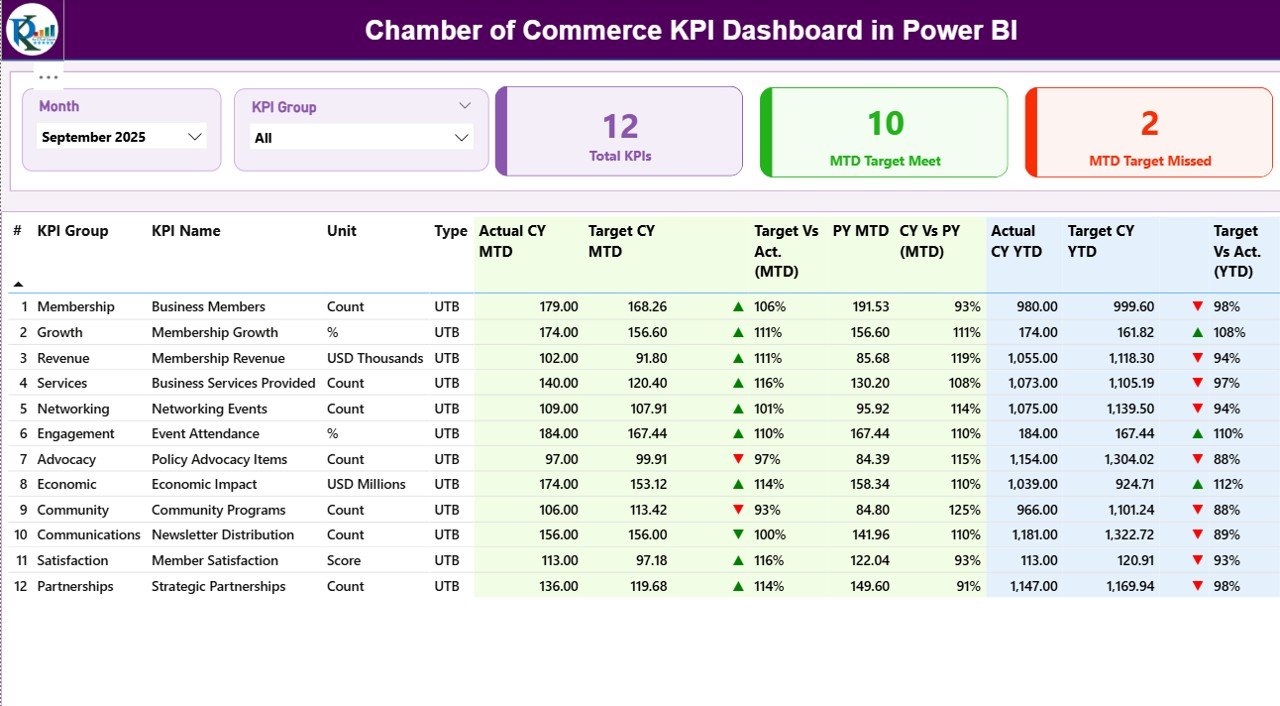Click the chevron above the KPI Group slicer
Image resolution: width=1280 pixels, height=706 pixels.
pos(463,105)
